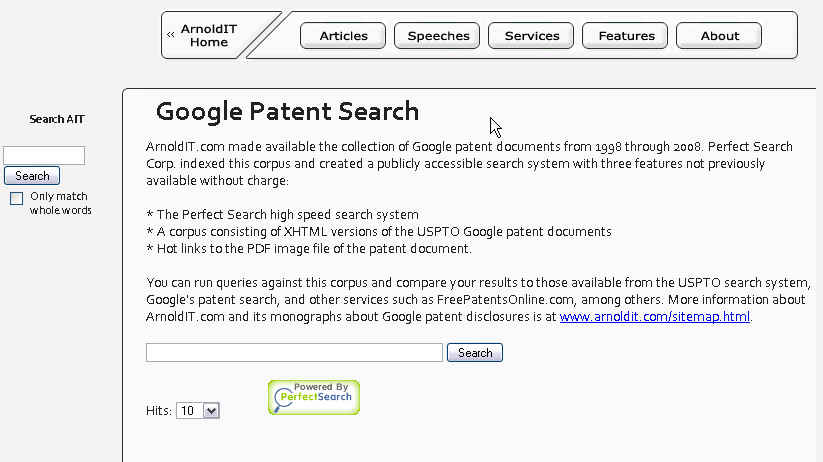
Task: Click the Search AIT sidebar label
Action: pos(57,119)
